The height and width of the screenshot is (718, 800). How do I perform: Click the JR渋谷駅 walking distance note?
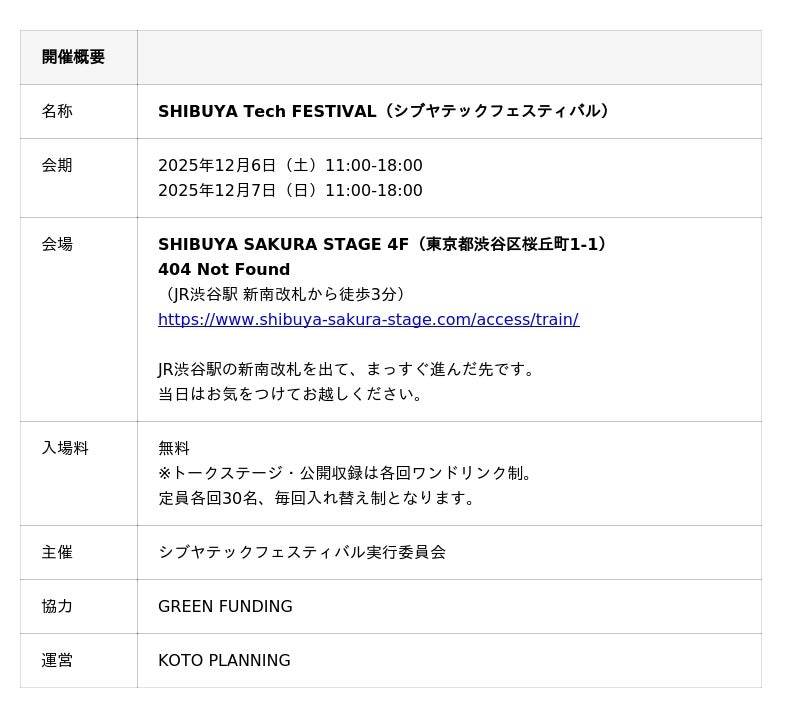coord(284,294)
